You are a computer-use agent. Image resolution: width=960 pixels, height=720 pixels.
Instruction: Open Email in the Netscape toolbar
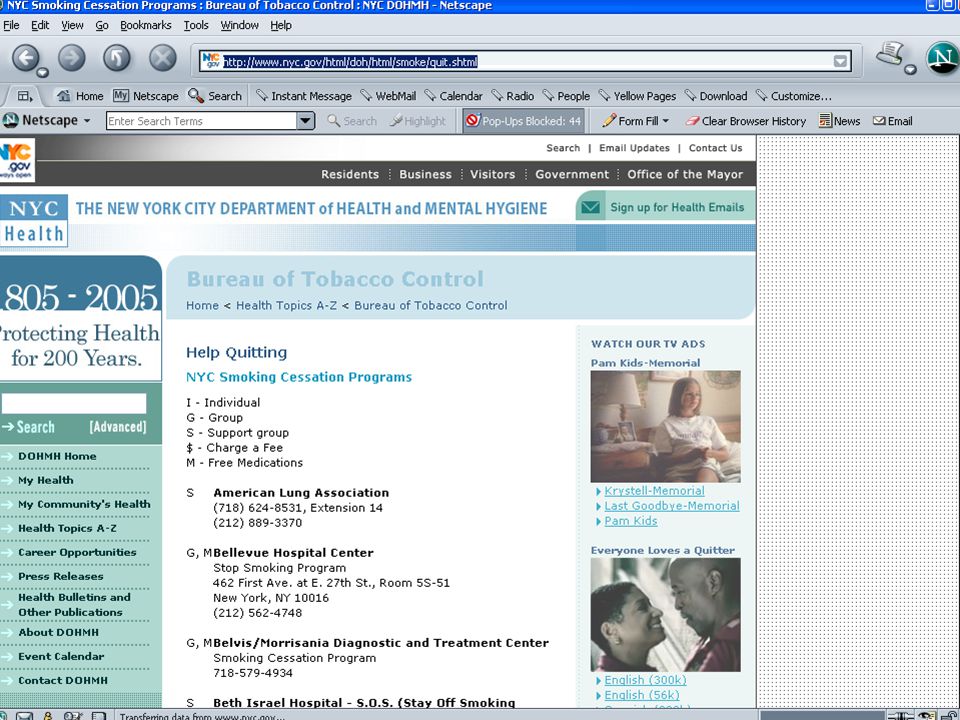click(x=893, y=121)
